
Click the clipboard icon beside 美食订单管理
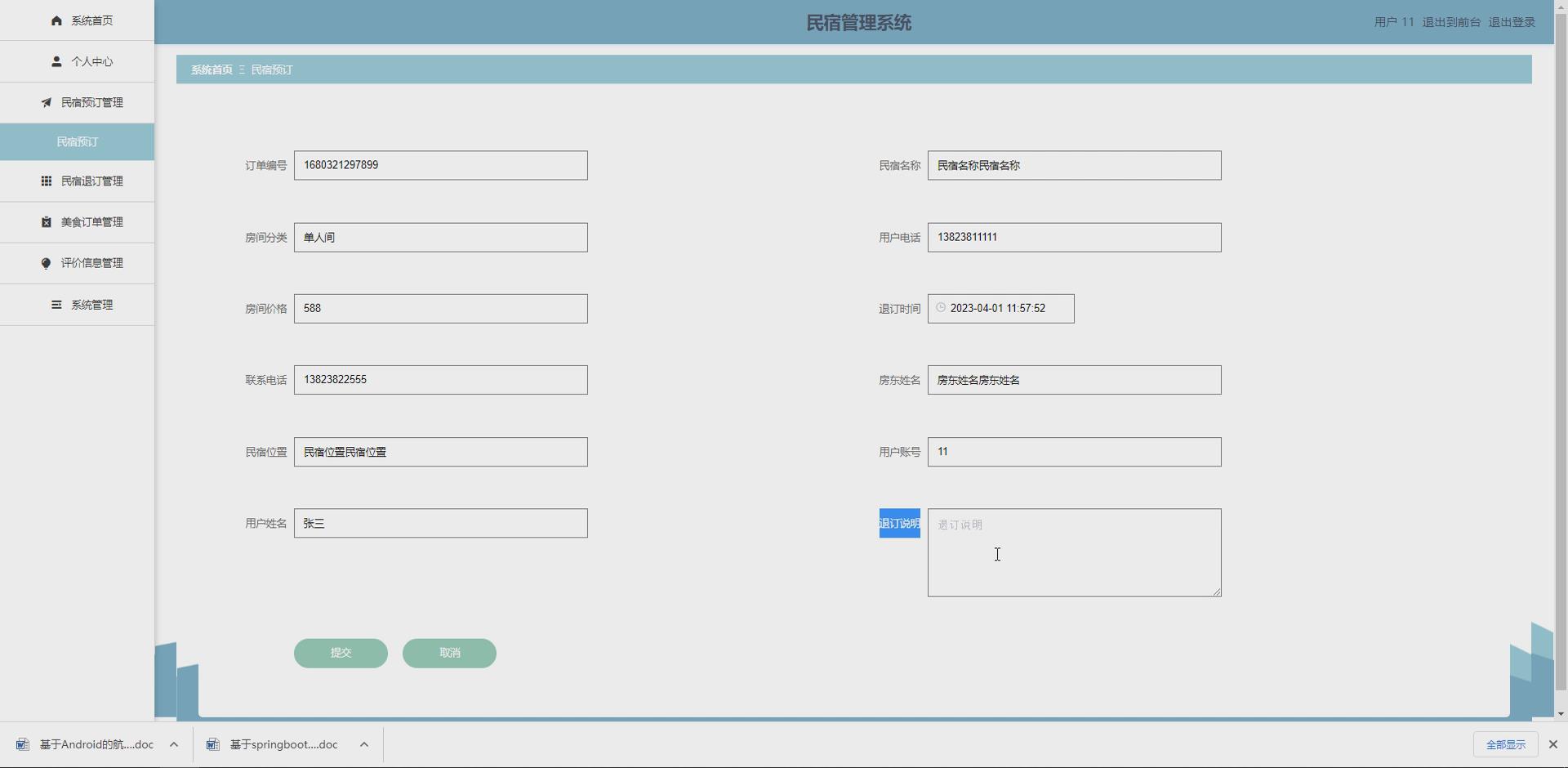47,222
